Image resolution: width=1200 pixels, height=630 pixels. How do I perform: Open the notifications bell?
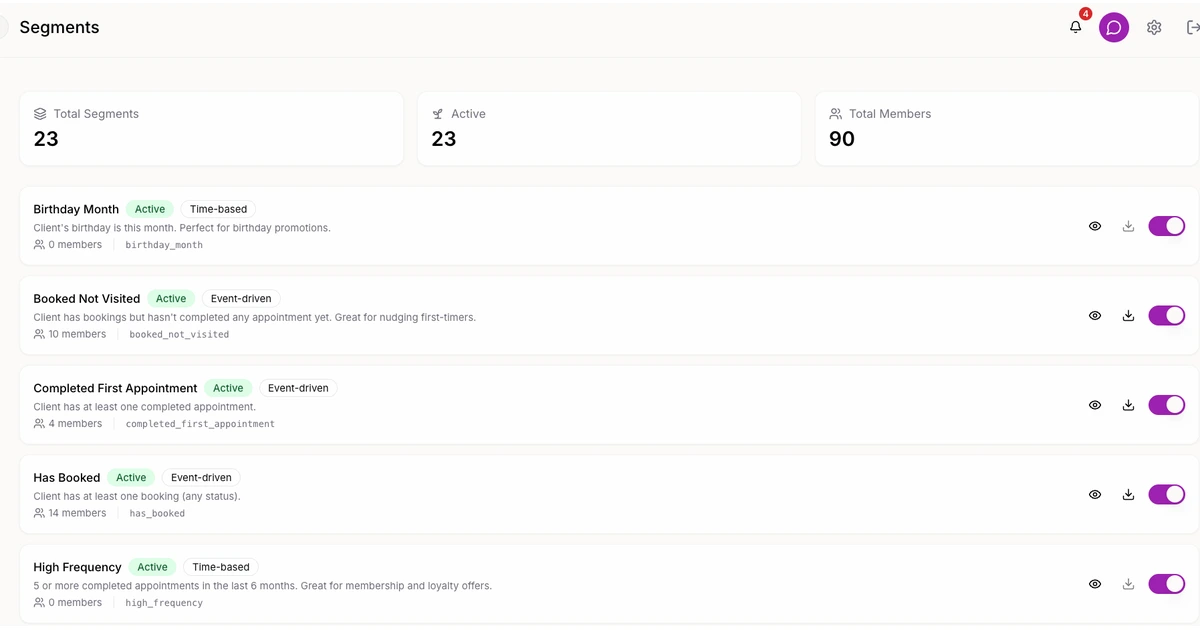pos(1076,28)
